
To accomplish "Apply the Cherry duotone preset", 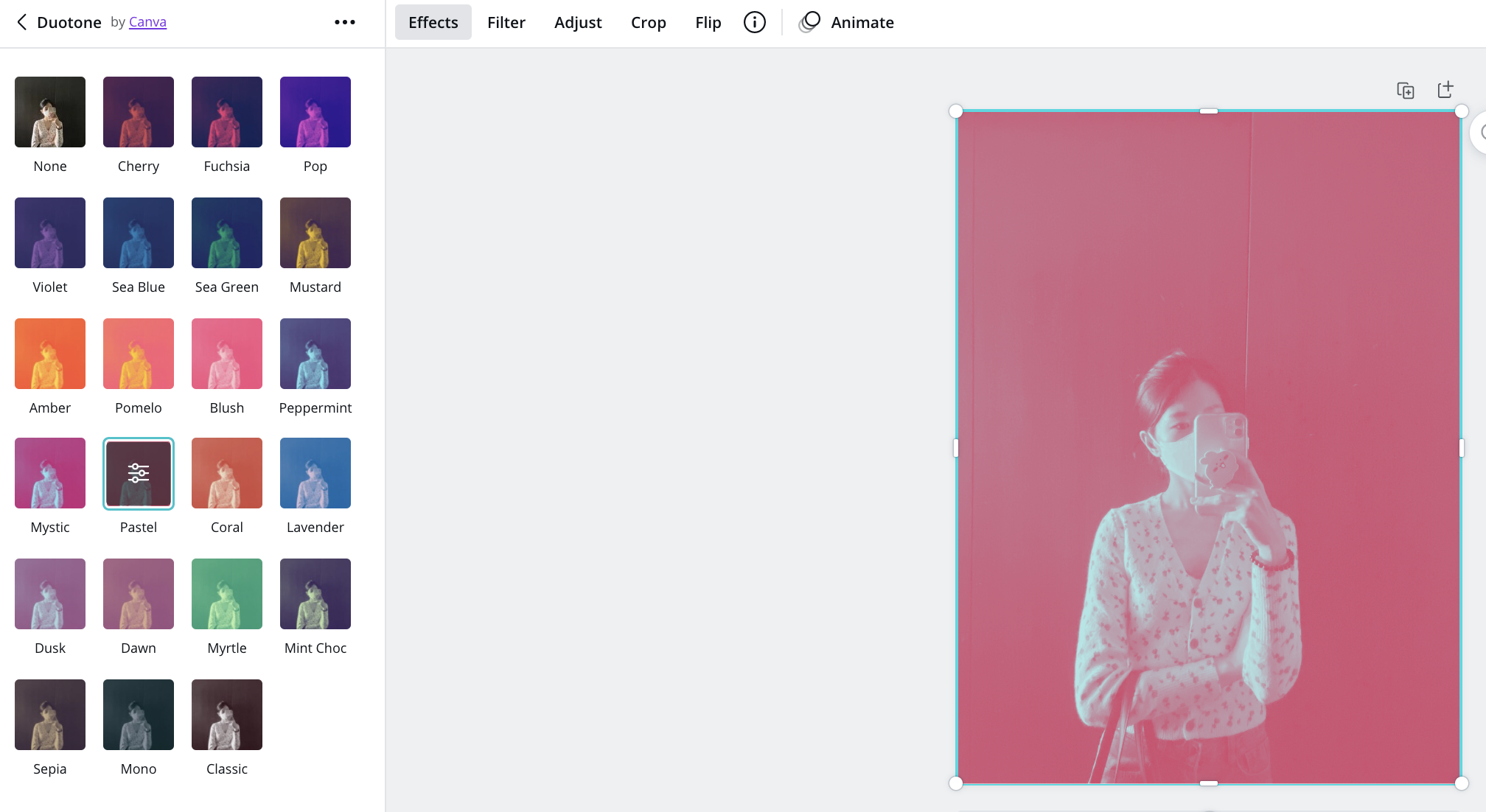I will [139, 112].
